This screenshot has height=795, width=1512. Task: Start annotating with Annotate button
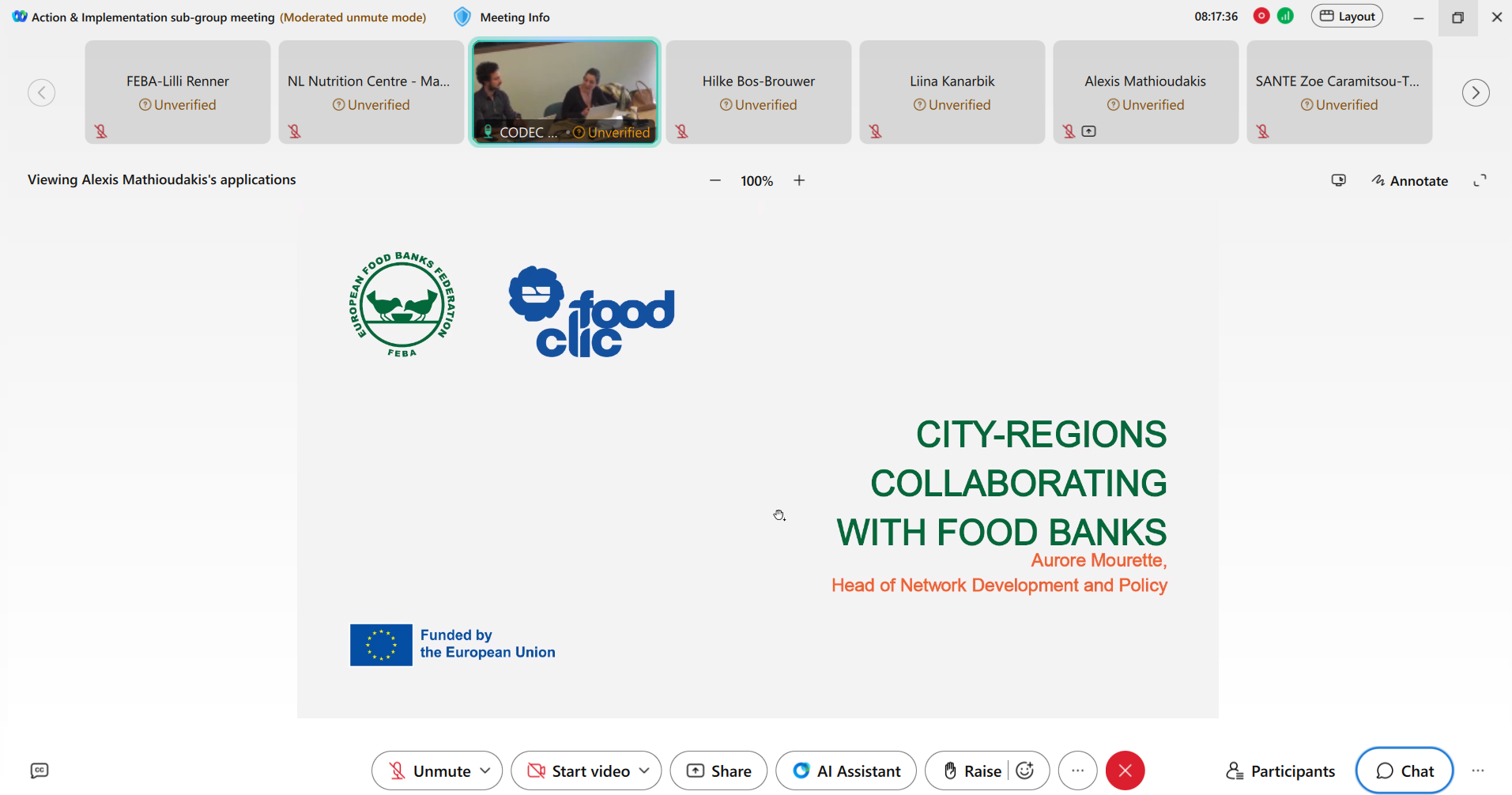click(x=1410, y=181)
